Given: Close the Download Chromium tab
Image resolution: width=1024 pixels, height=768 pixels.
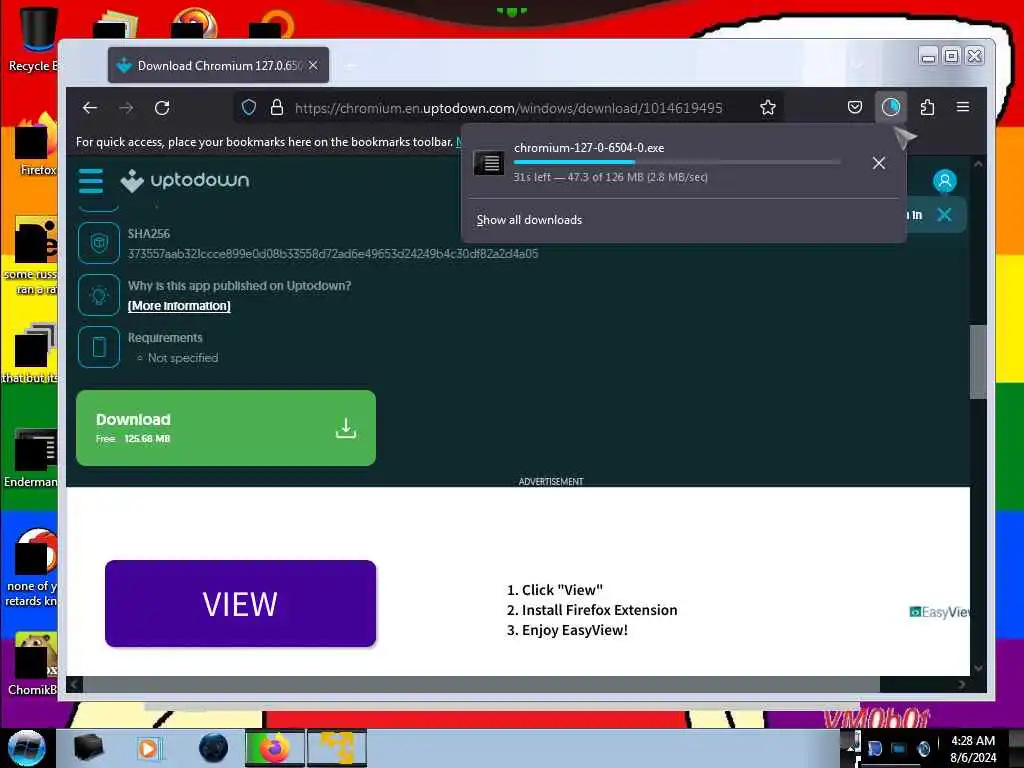Looking at the screenshot, I should pos(313,65).
